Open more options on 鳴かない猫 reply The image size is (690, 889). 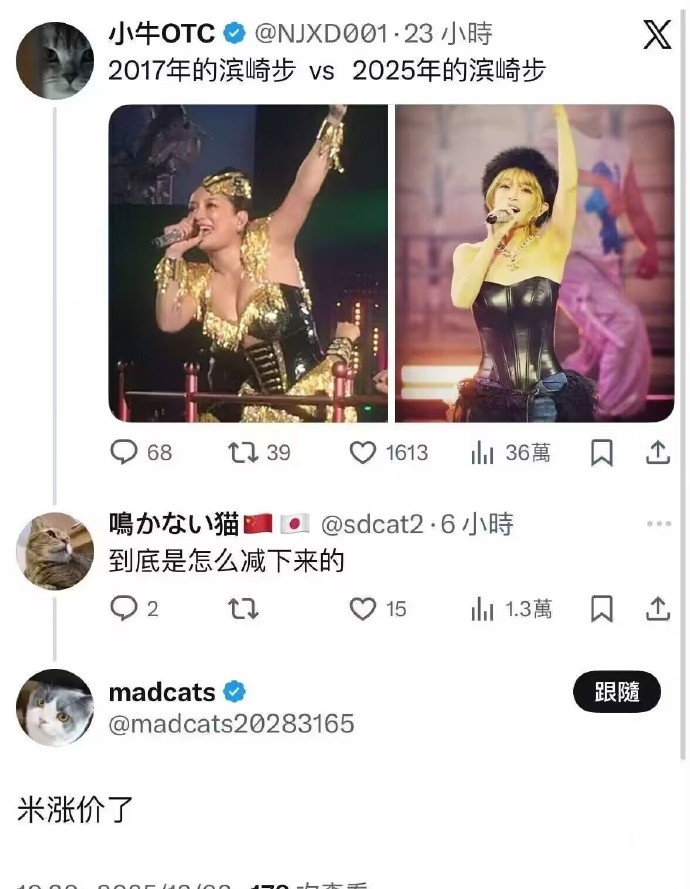(659, 523)
